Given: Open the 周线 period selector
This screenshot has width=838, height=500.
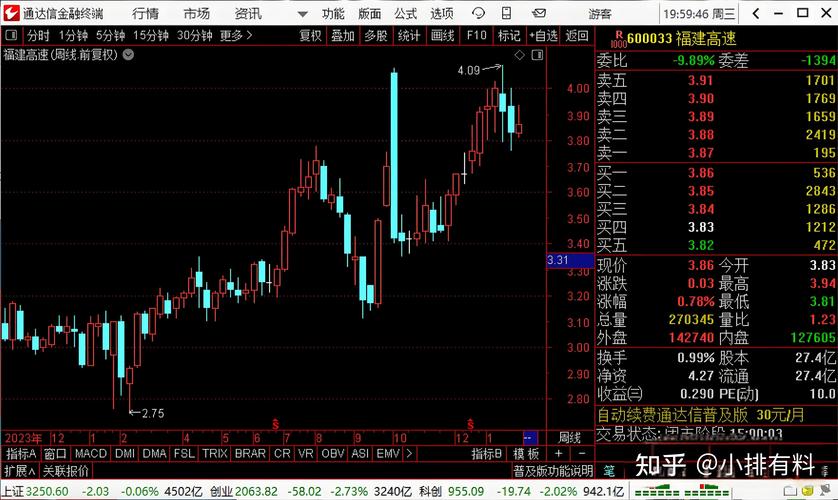Looking at the screenshot, I should (x=569, y=438).
